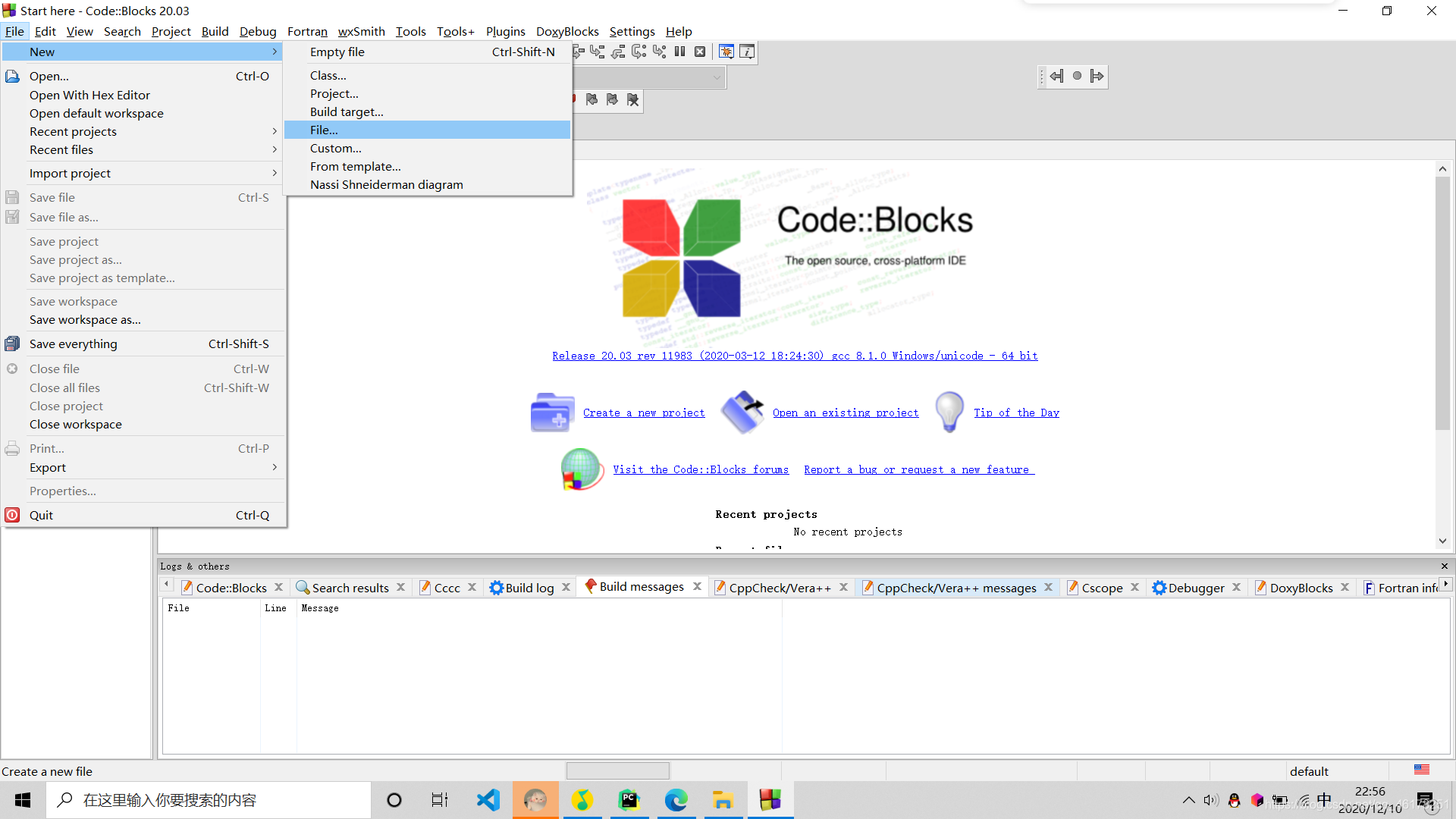This screenshot has width=1456, height=819.
Task: Toggle the Chinese input method indicator
Action: [1324, 800]
